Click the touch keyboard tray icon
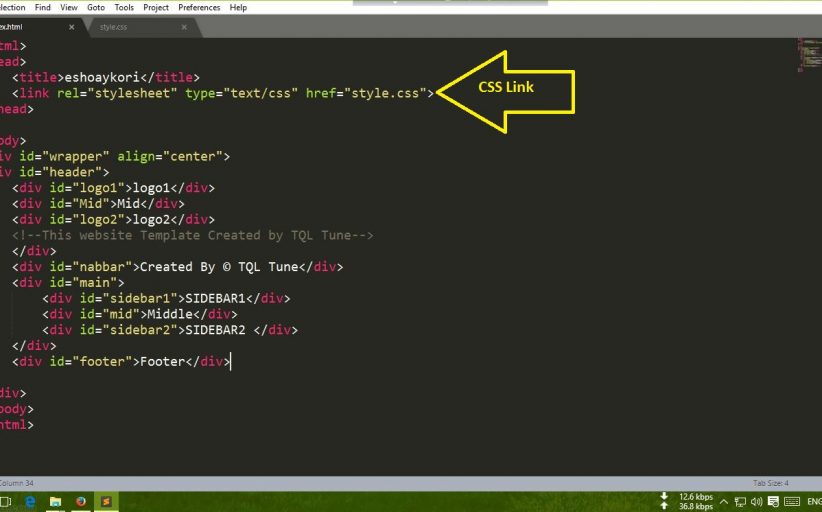 (x=791, y=501)
